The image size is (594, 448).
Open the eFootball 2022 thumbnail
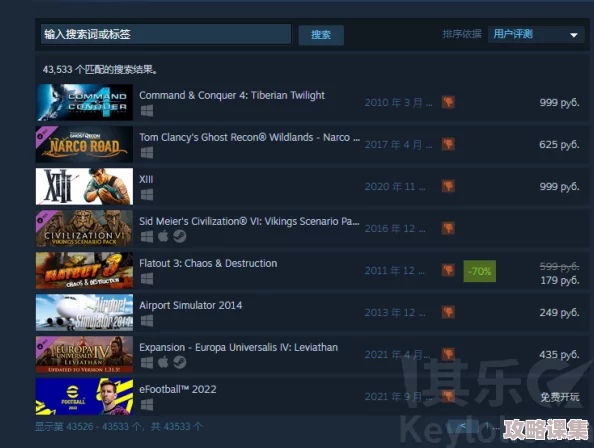[84, 396]
